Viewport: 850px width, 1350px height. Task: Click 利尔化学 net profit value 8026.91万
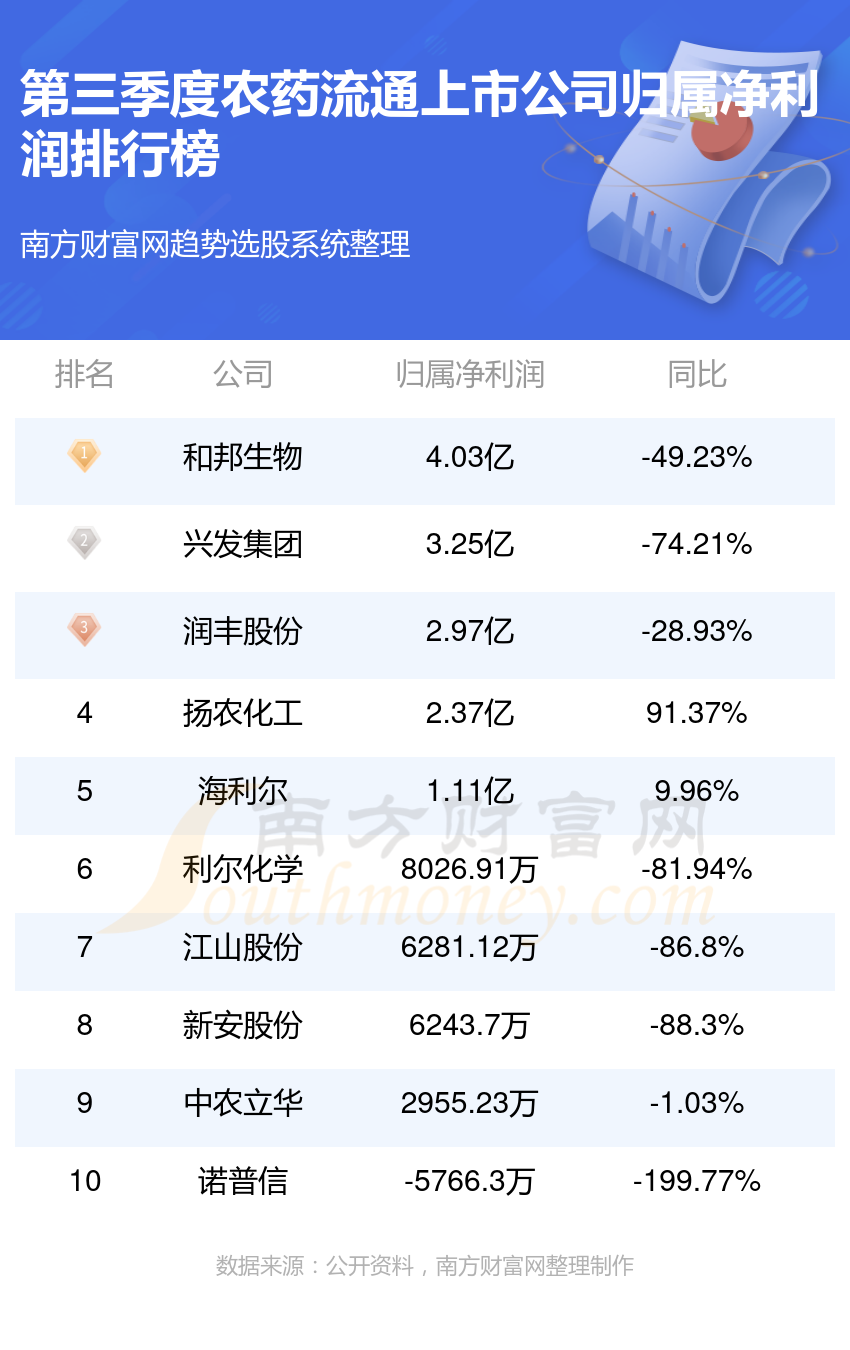point(470,869)
